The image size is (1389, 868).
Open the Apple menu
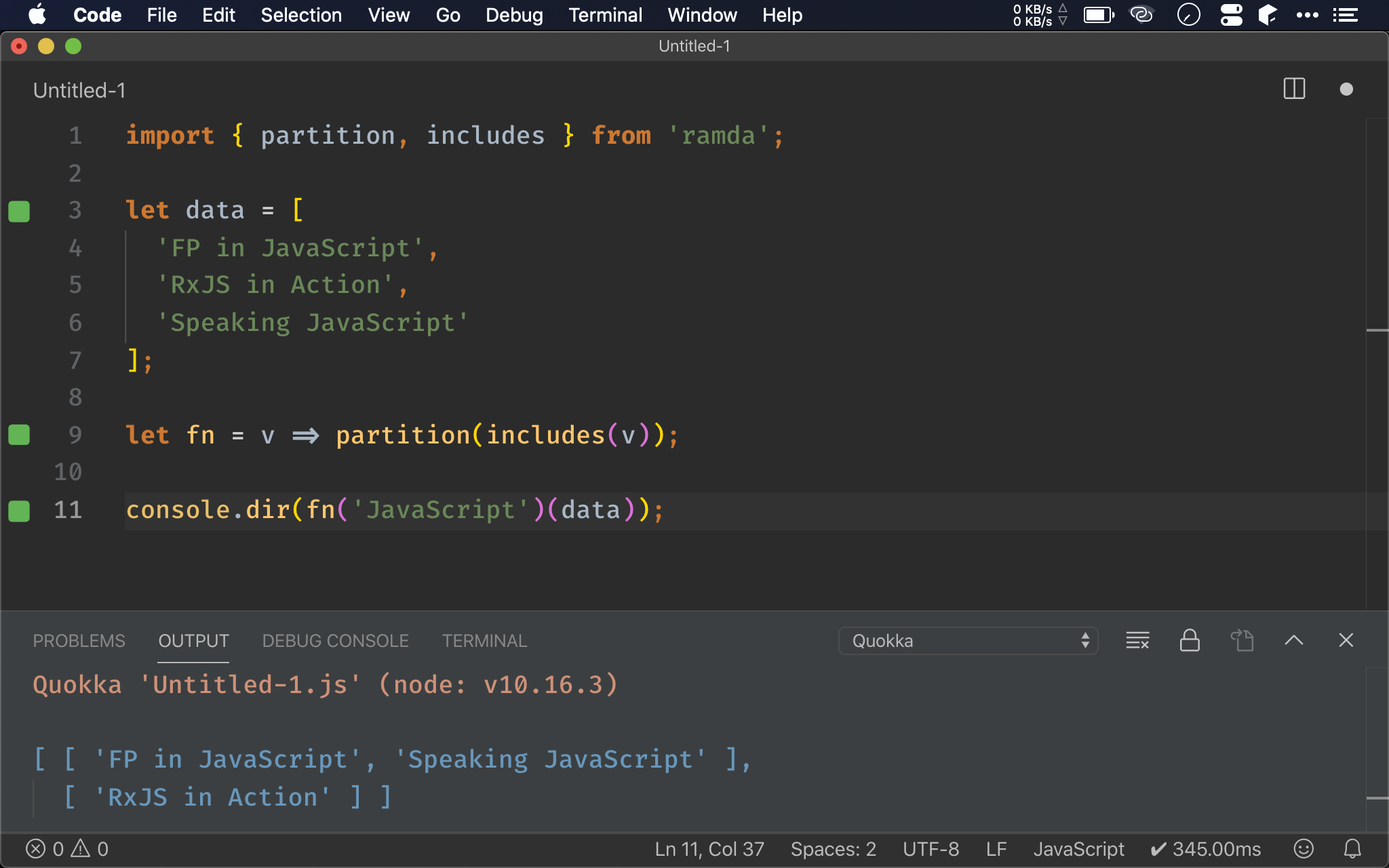[x=37, y=15]
